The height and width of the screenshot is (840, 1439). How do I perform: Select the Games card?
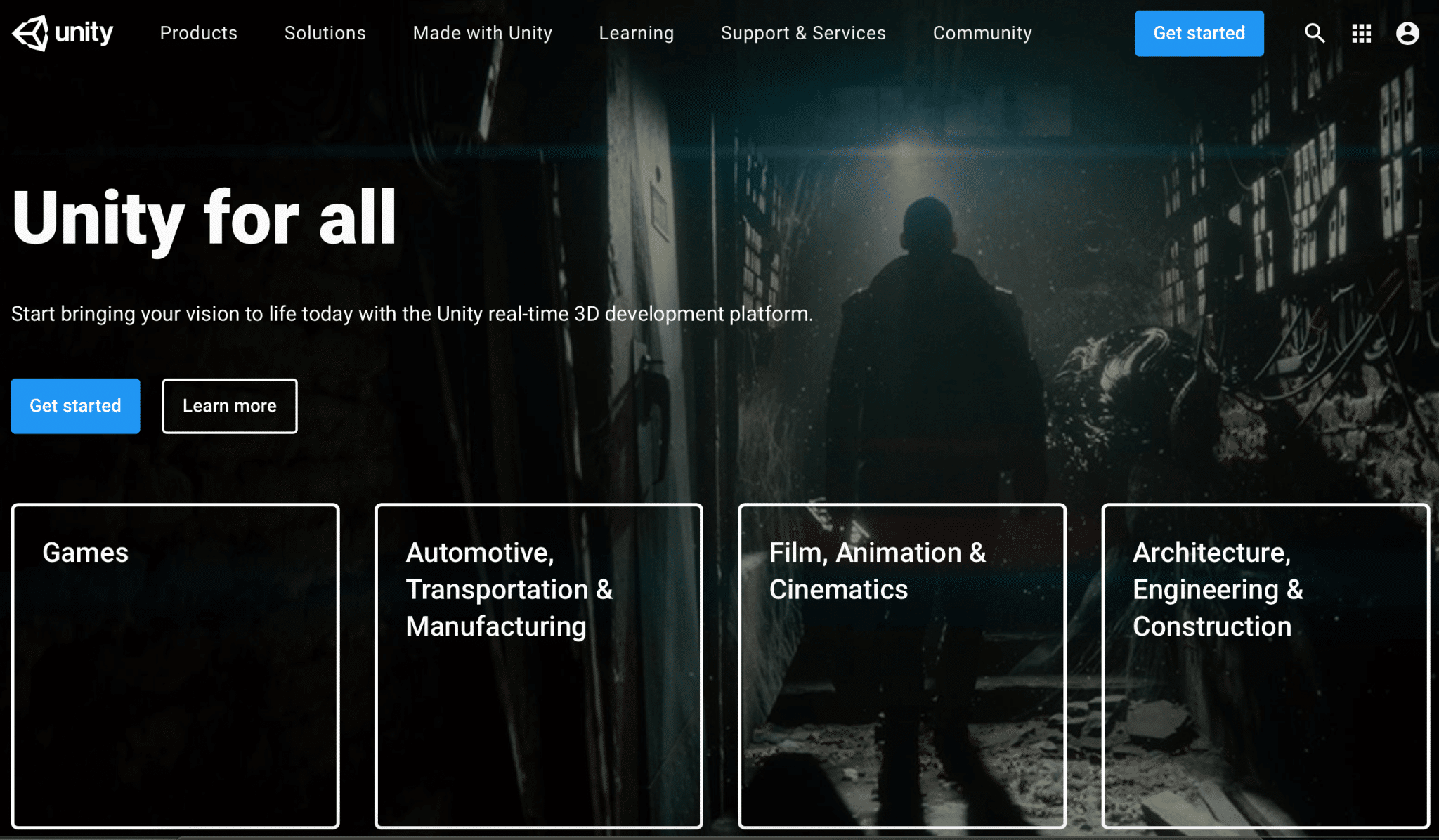point(175,666)
